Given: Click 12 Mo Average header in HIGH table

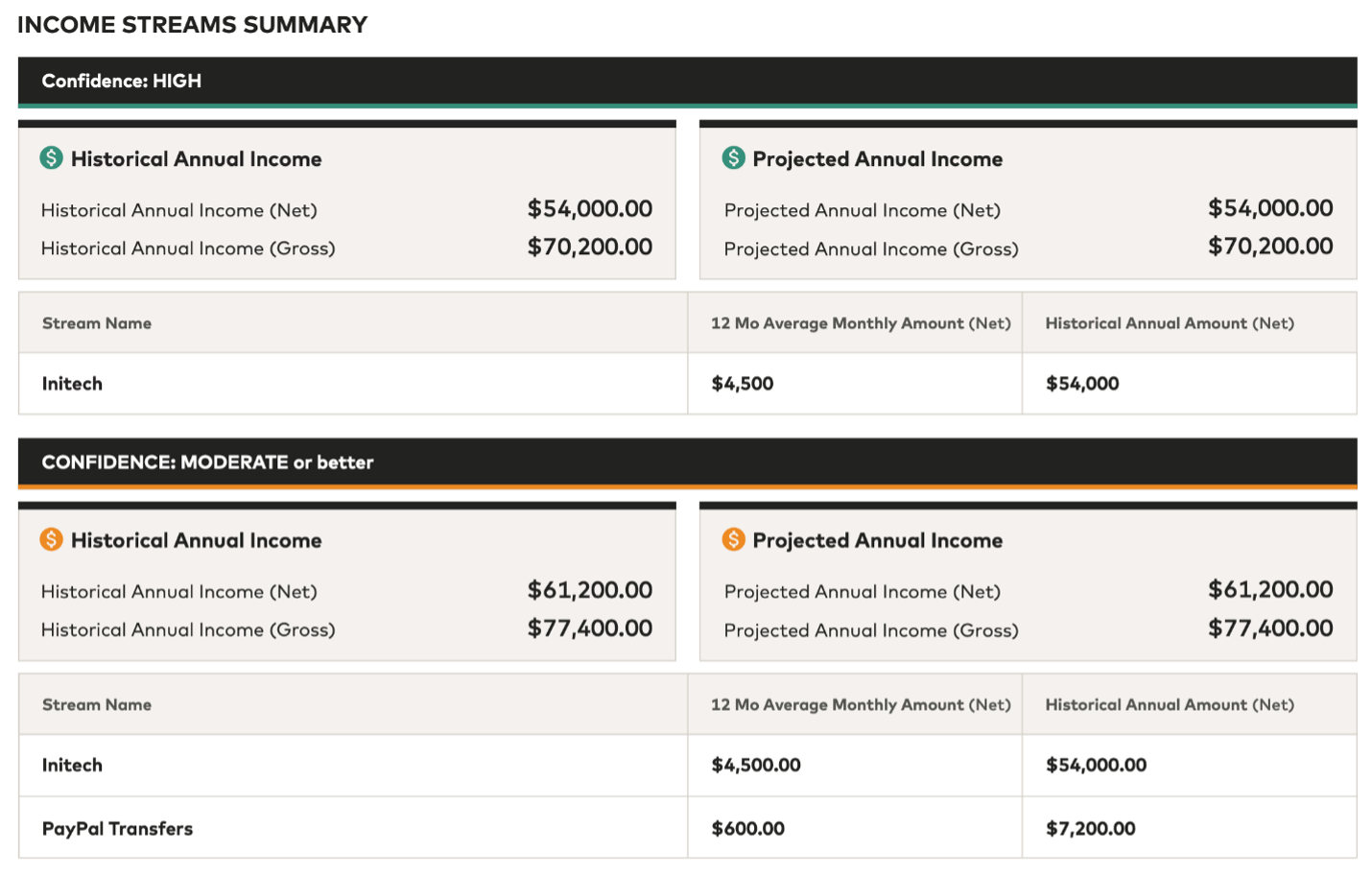Looking at the screenshot, I should coord(860,323).
